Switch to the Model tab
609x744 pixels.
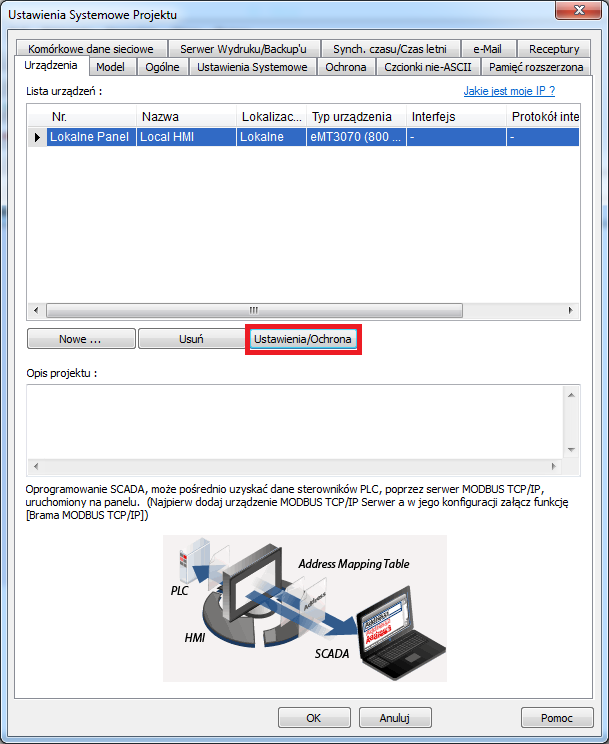(111, 67)
